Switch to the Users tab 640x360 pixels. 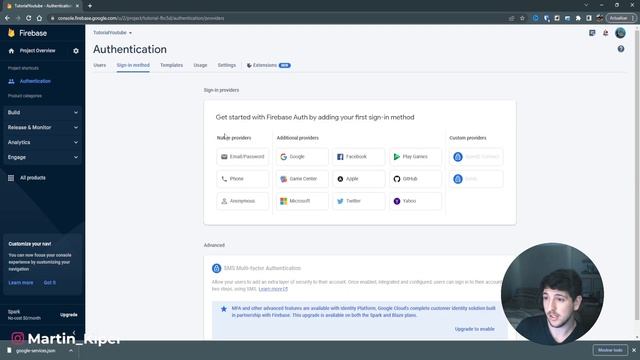click(x=100, y=65)
